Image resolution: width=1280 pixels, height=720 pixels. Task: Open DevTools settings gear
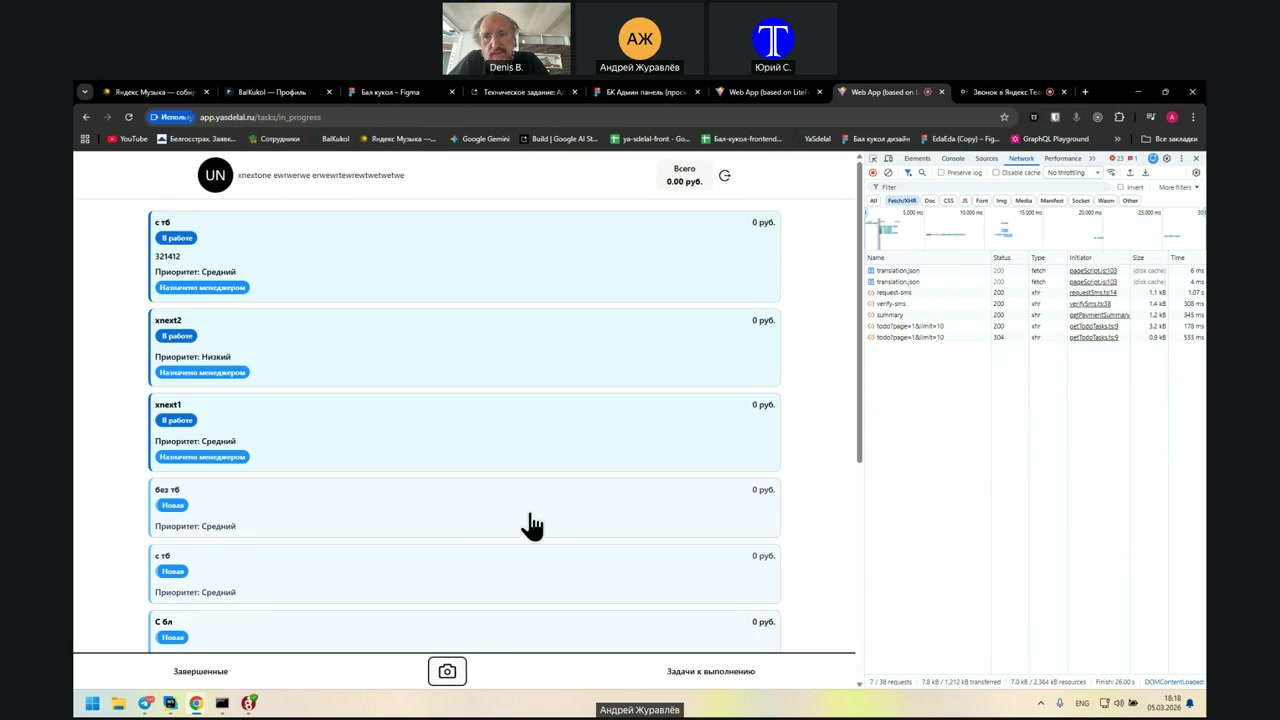click(1166, 159)
